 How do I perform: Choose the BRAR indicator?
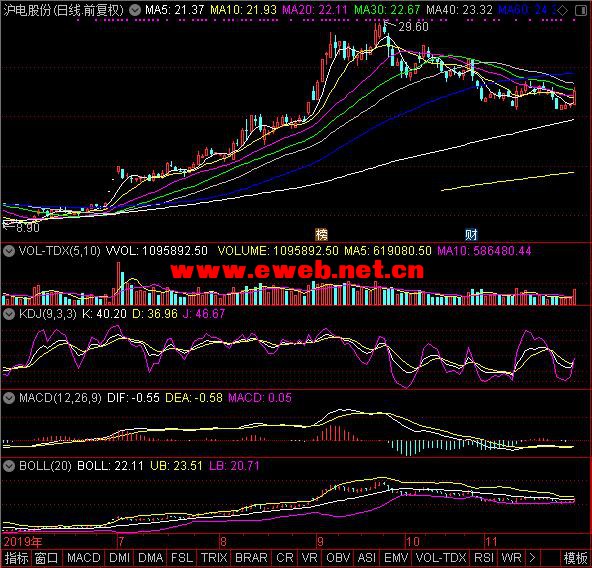[x=251, y=558]
